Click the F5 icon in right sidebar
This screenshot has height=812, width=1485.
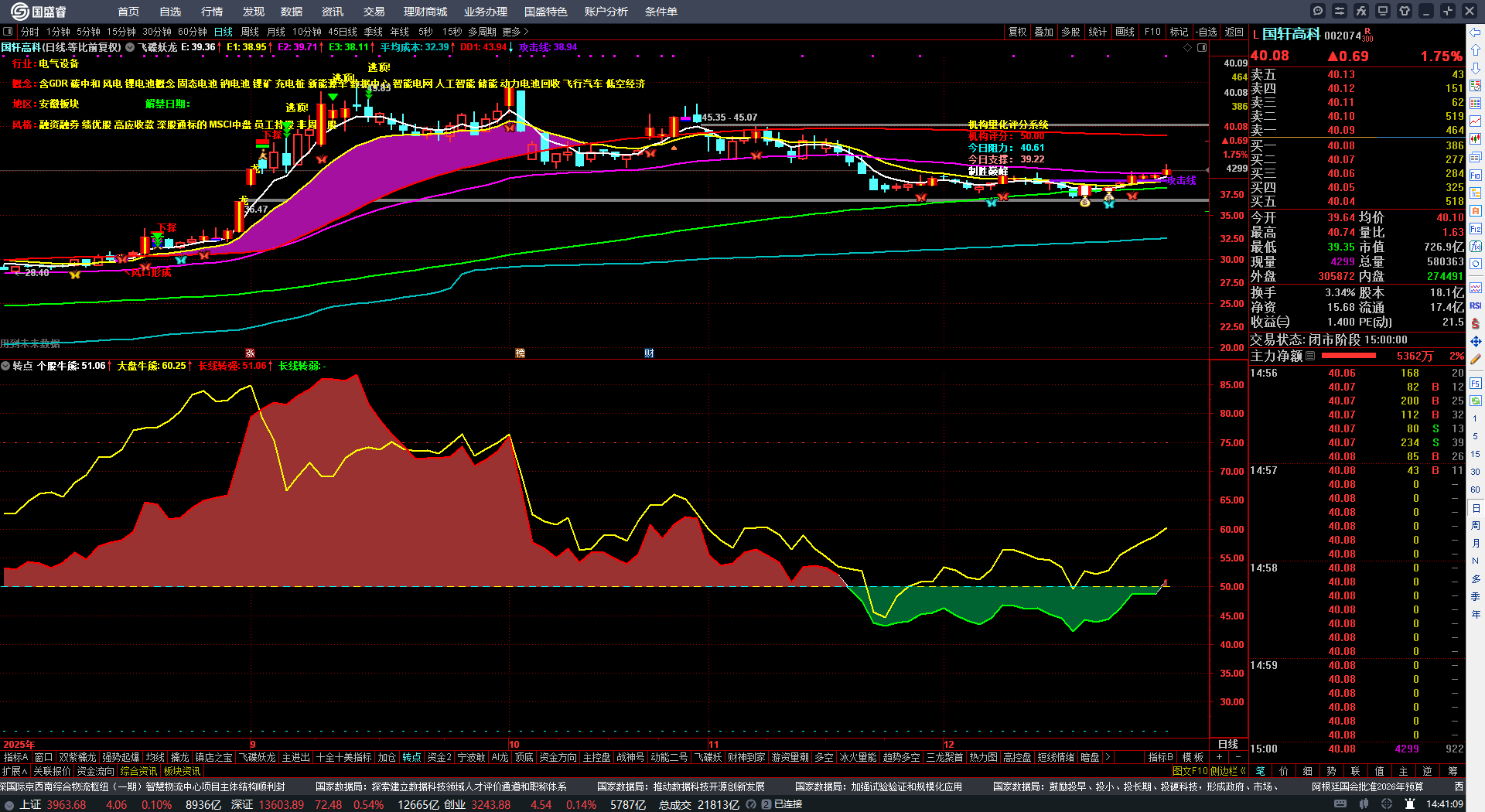[x=1476, y=383]
